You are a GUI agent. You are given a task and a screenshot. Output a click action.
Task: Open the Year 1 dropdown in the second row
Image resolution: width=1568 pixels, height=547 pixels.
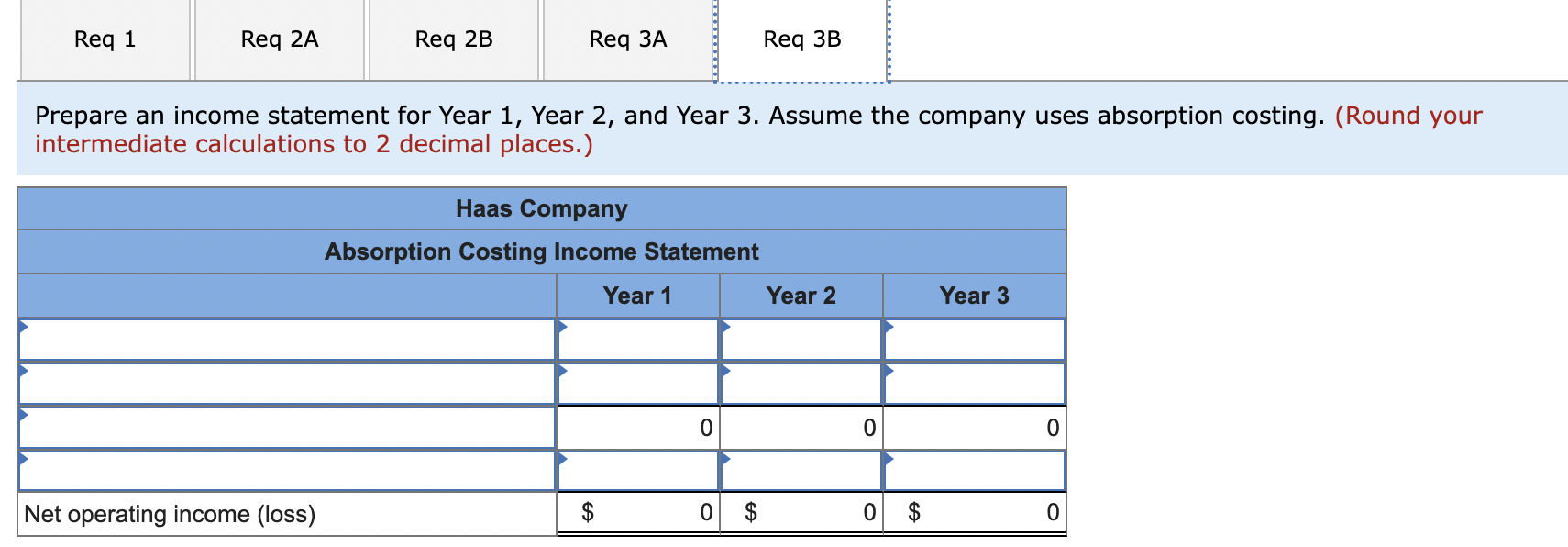(639, 384)
